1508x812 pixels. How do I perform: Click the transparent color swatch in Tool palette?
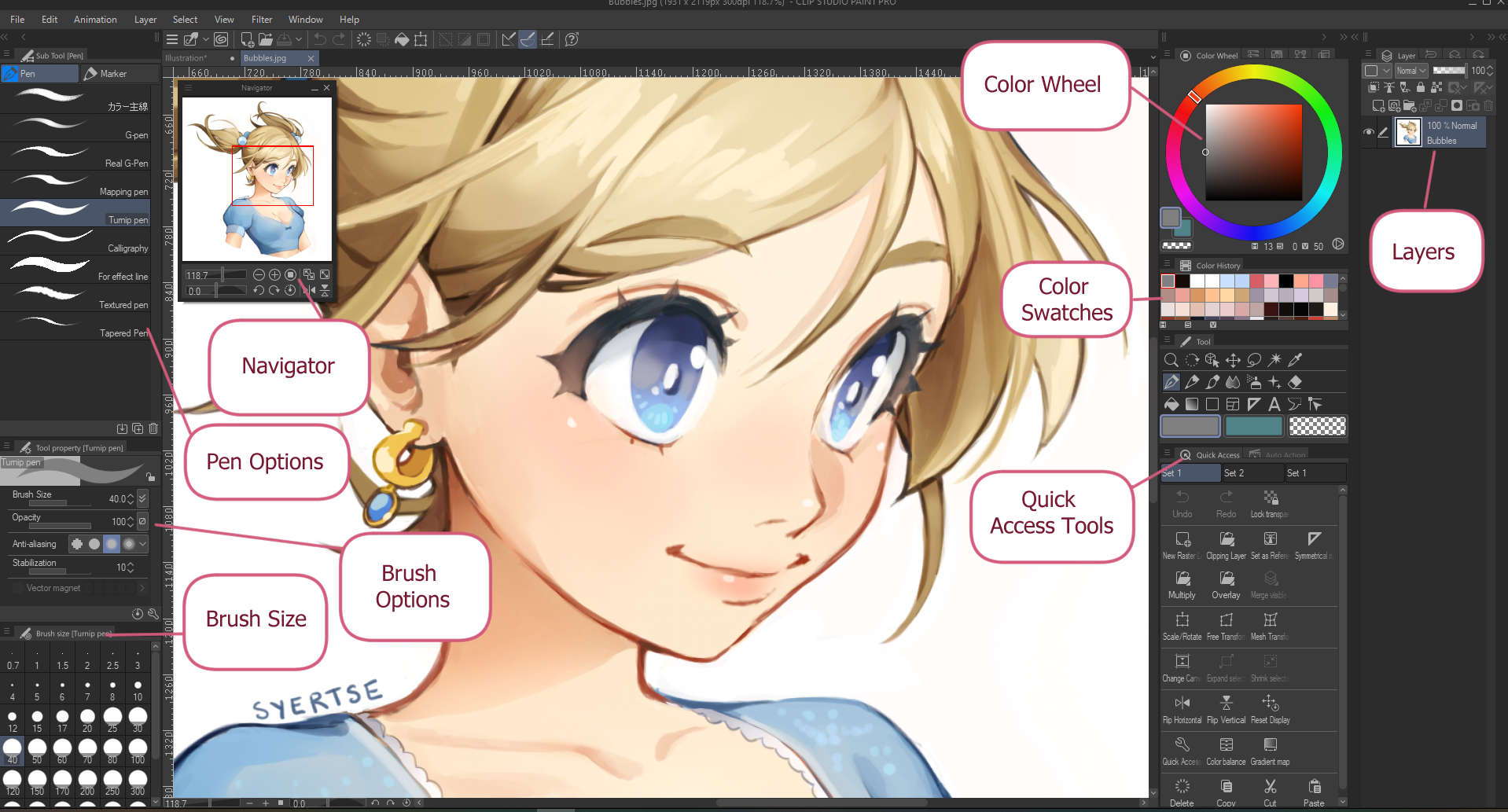(x=1318, y=426)
